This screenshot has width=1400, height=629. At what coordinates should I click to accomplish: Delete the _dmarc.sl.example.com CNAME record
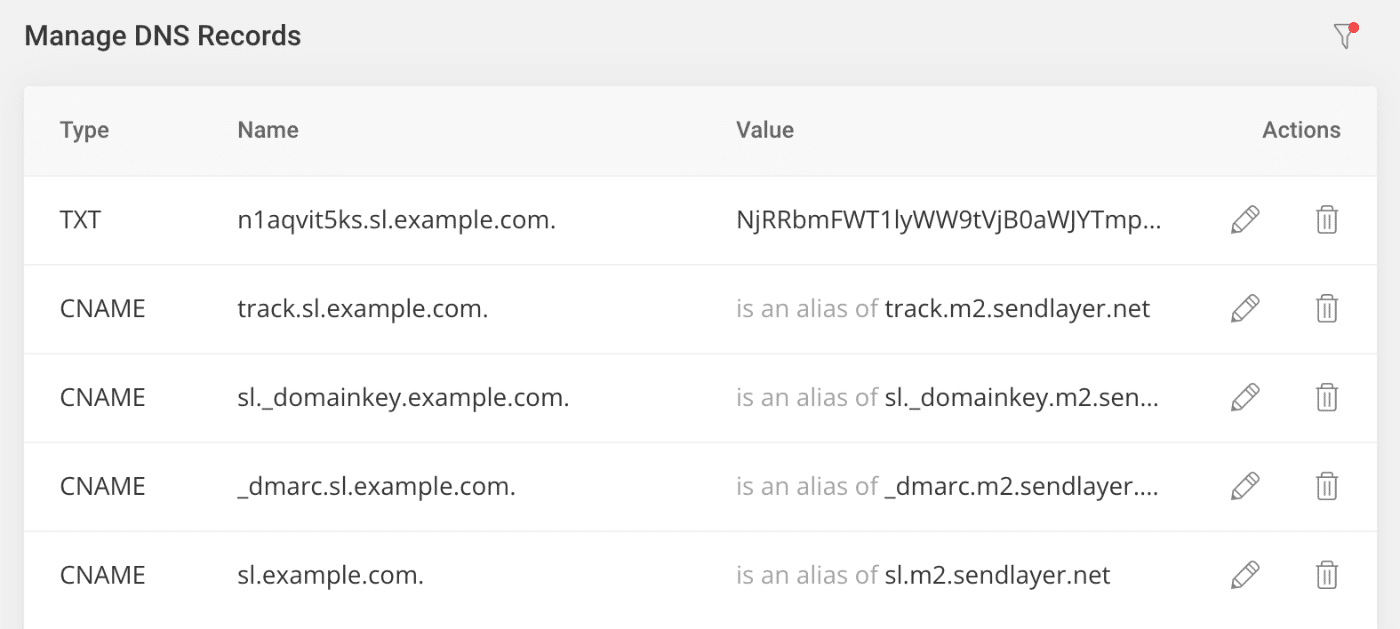tap(1327, 486)
